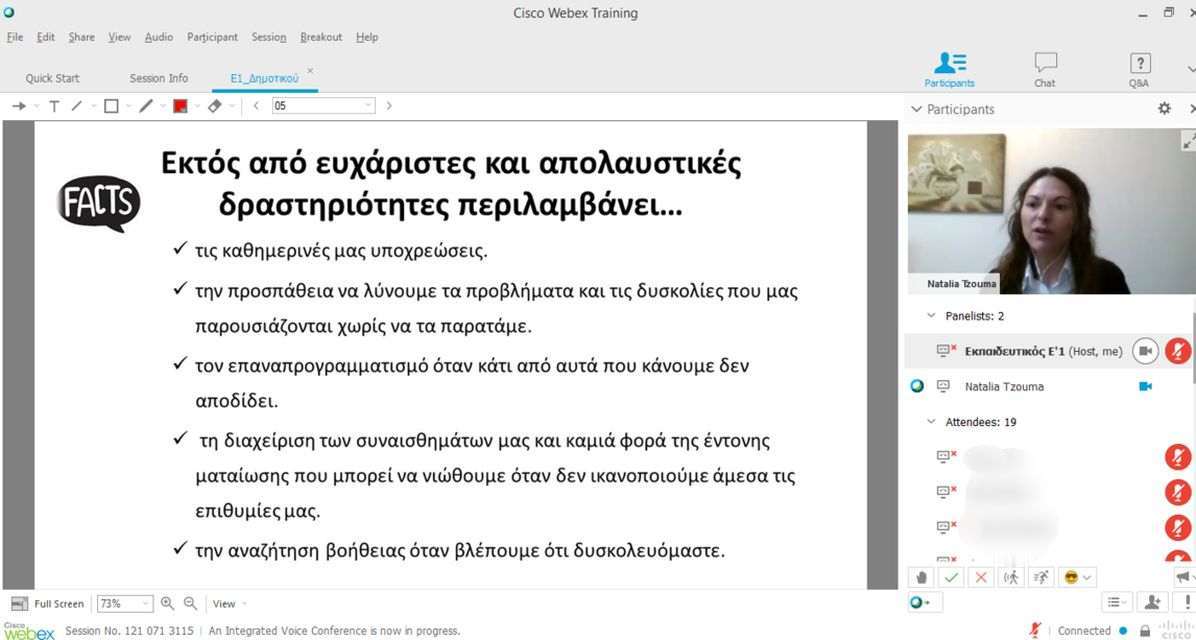Click Session No. 121 071 3115 text
1196x640 pixels.
coord(129,631)
